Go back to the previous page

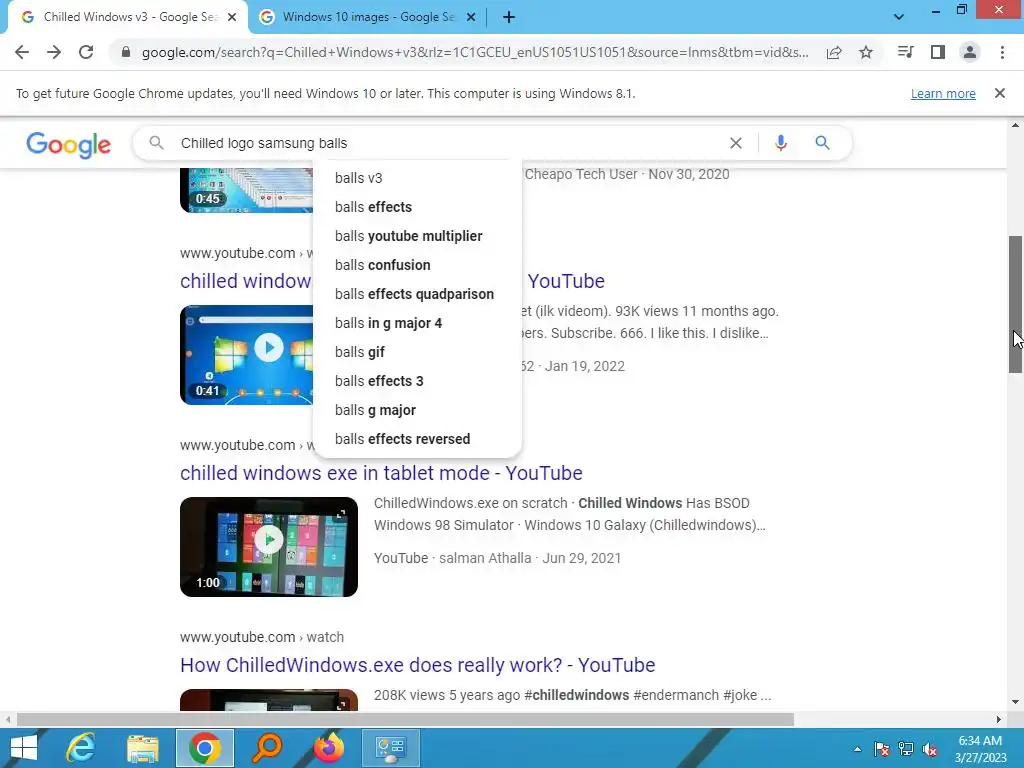tap(22, 52)
